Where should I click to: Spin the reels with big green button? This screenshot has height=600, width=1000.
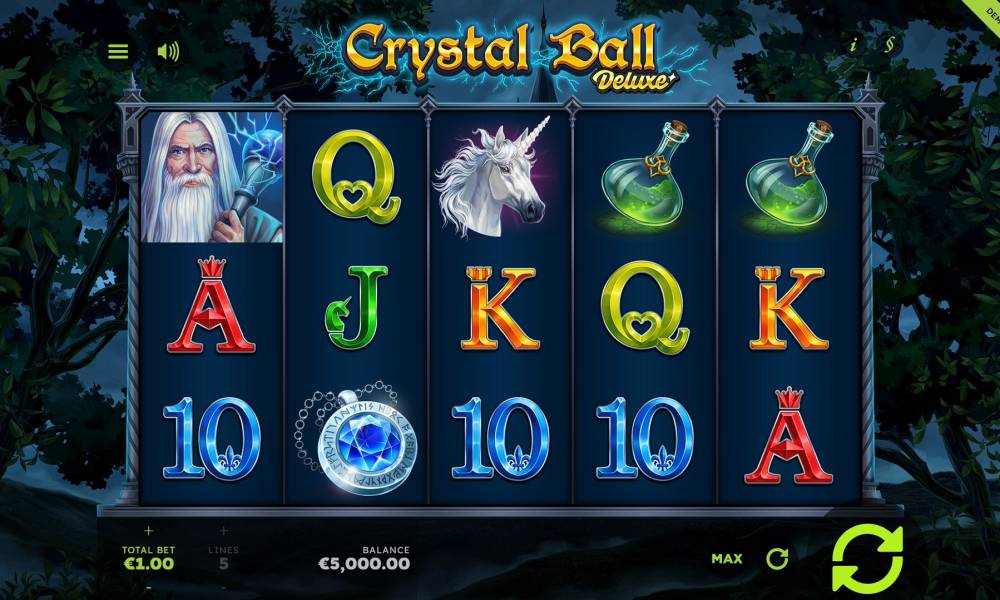[x=868, y=559]
